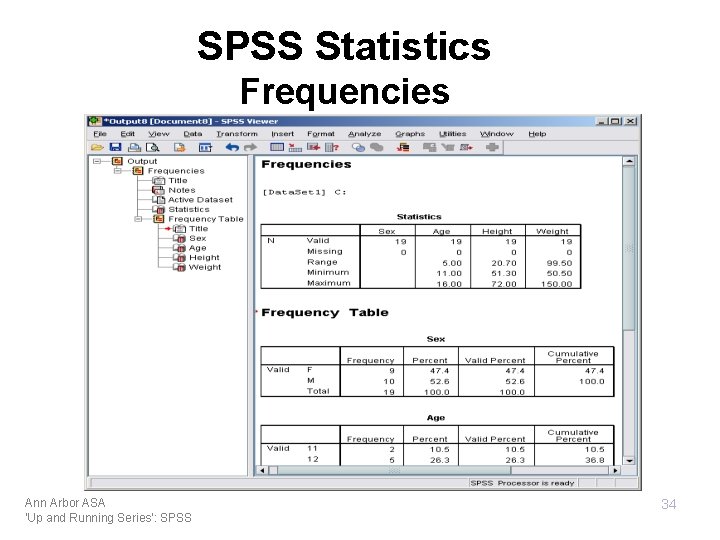Click the blue Use Sets toolbar icon
The image size is (720, 540).
358,147
